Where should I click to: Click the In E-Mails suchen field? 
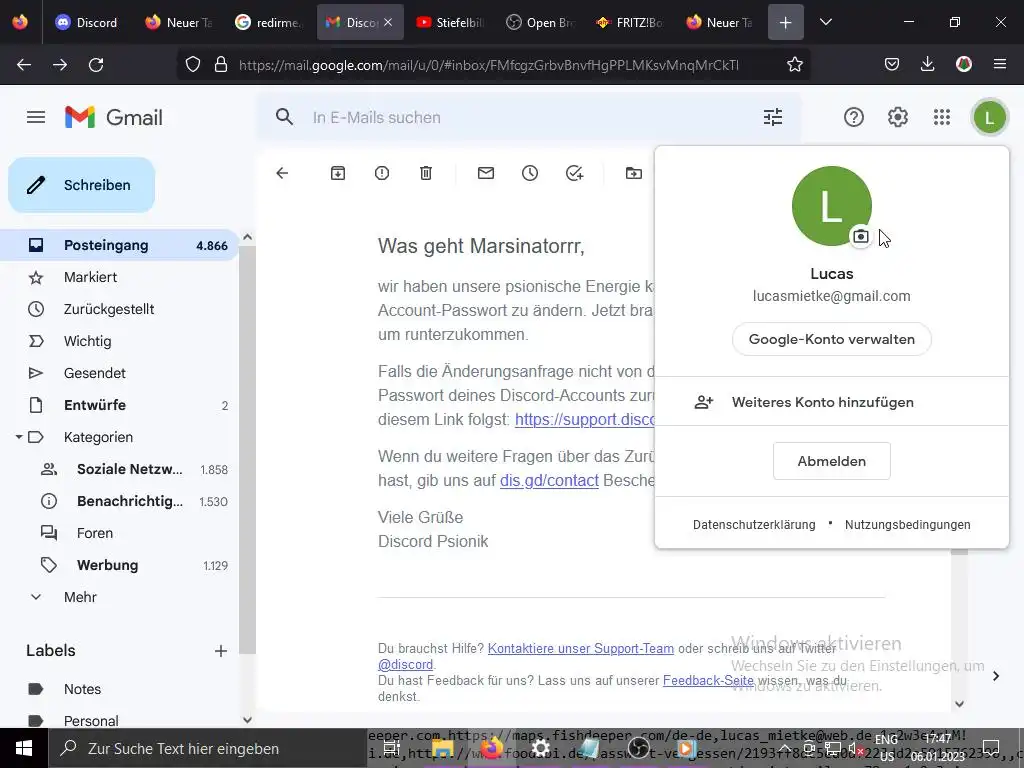529,118
